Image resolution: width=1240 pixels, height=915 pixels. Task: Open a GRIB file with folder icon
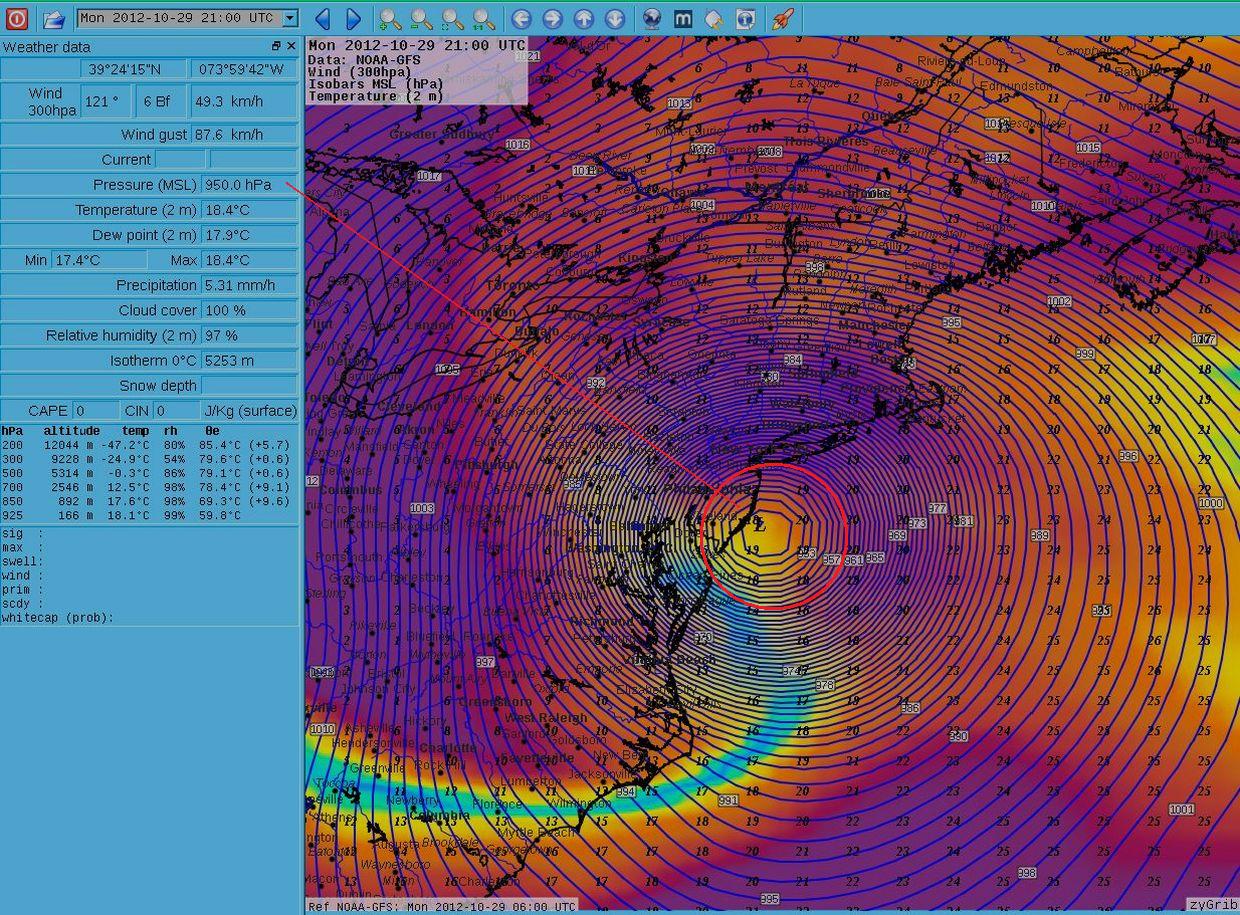point(53,18)
